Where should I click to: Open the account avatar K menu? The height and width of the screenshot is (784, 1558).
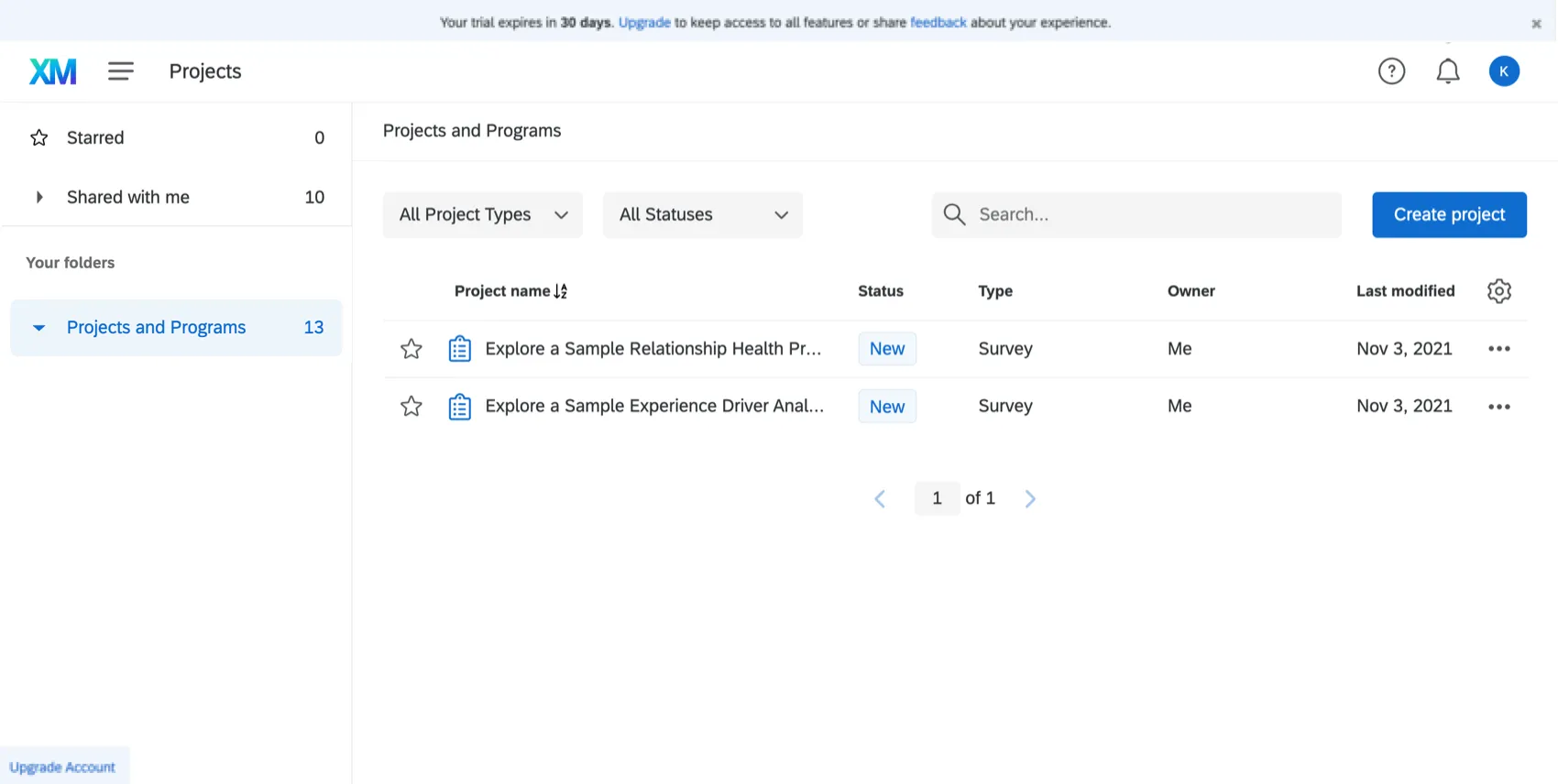coord(1504,71)
